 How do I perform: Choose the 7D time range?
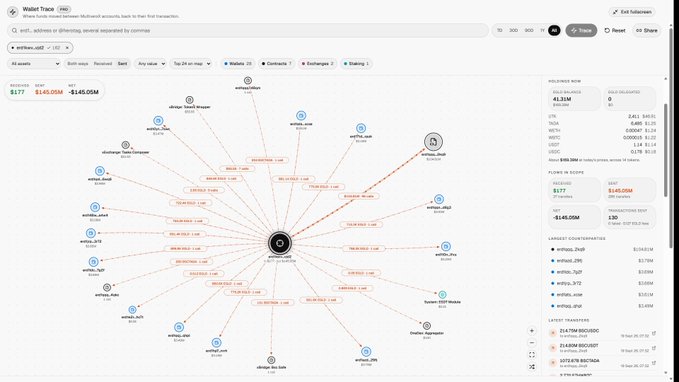[x=500, y=30]
